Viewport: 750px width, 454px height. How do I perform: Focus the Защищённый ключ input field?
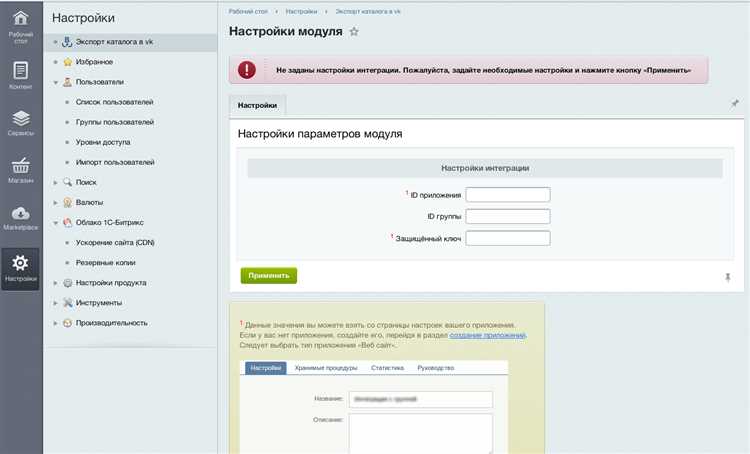pyautogui.click(x=508, y=238)
